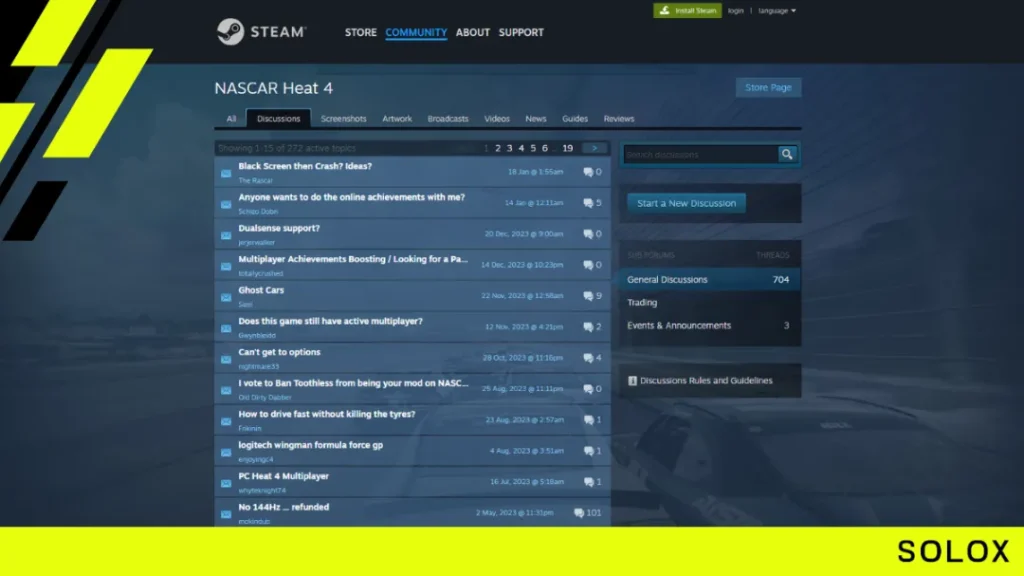Click the Install Steam button
Screen dimensions: 1024x576
[x=687, y=10]
